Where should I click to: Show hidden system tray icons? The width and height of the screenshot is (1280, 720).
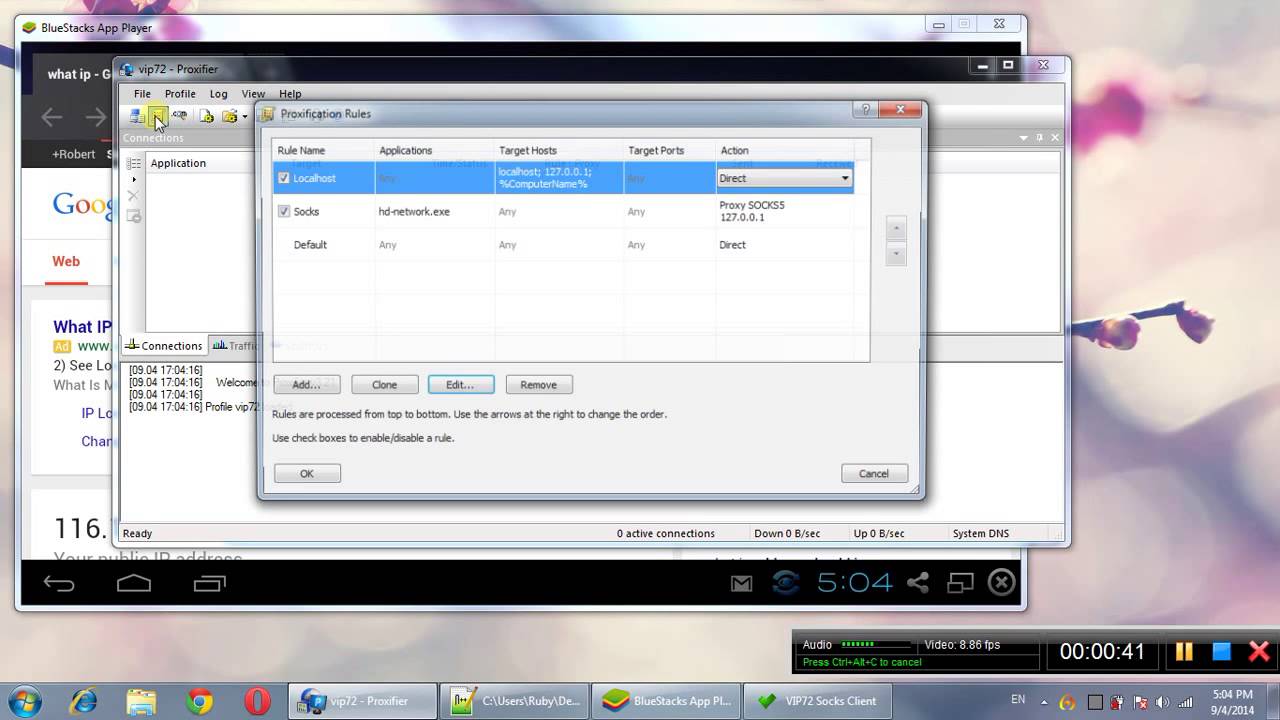1044,702
